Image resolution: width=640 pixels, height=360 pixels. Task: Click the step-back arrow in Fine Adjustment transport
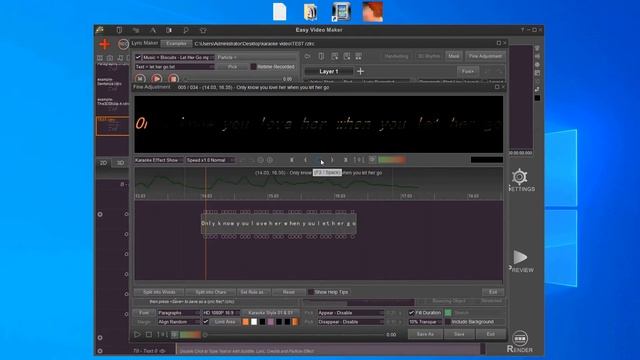pyautogui.click(x=306, y=160)
